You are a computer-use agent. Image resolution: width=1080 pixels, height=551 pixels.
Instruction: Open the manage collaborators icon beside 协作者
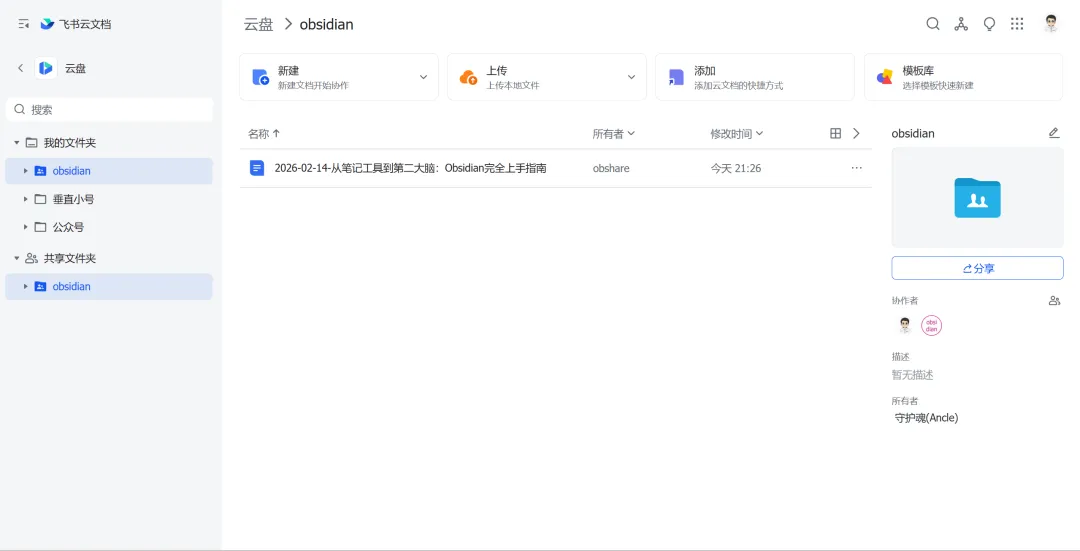tap(1054, 300)
